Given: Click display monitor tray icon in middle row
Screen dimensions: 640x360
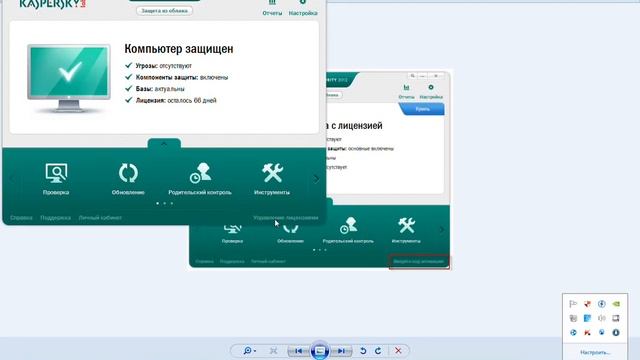Looking at the screenshot, I should pos(616,318).
